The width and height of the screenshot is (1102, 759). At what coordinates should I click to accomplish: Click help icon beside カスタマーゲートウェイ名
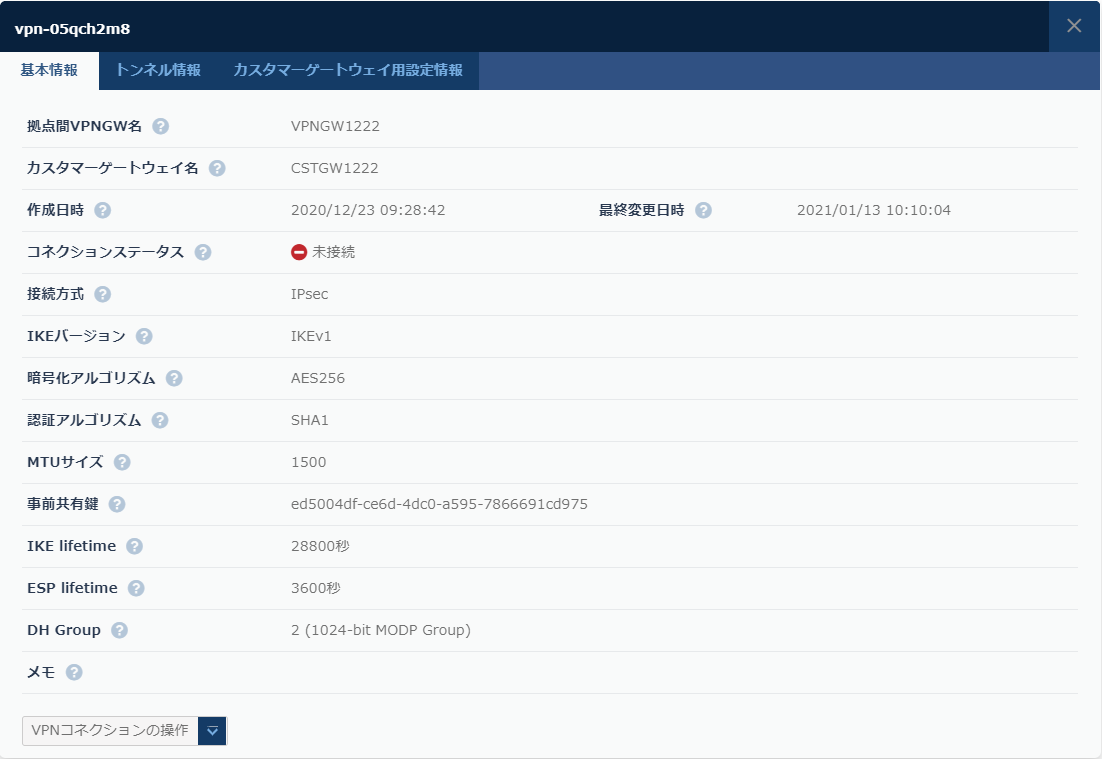coord(217,168)
